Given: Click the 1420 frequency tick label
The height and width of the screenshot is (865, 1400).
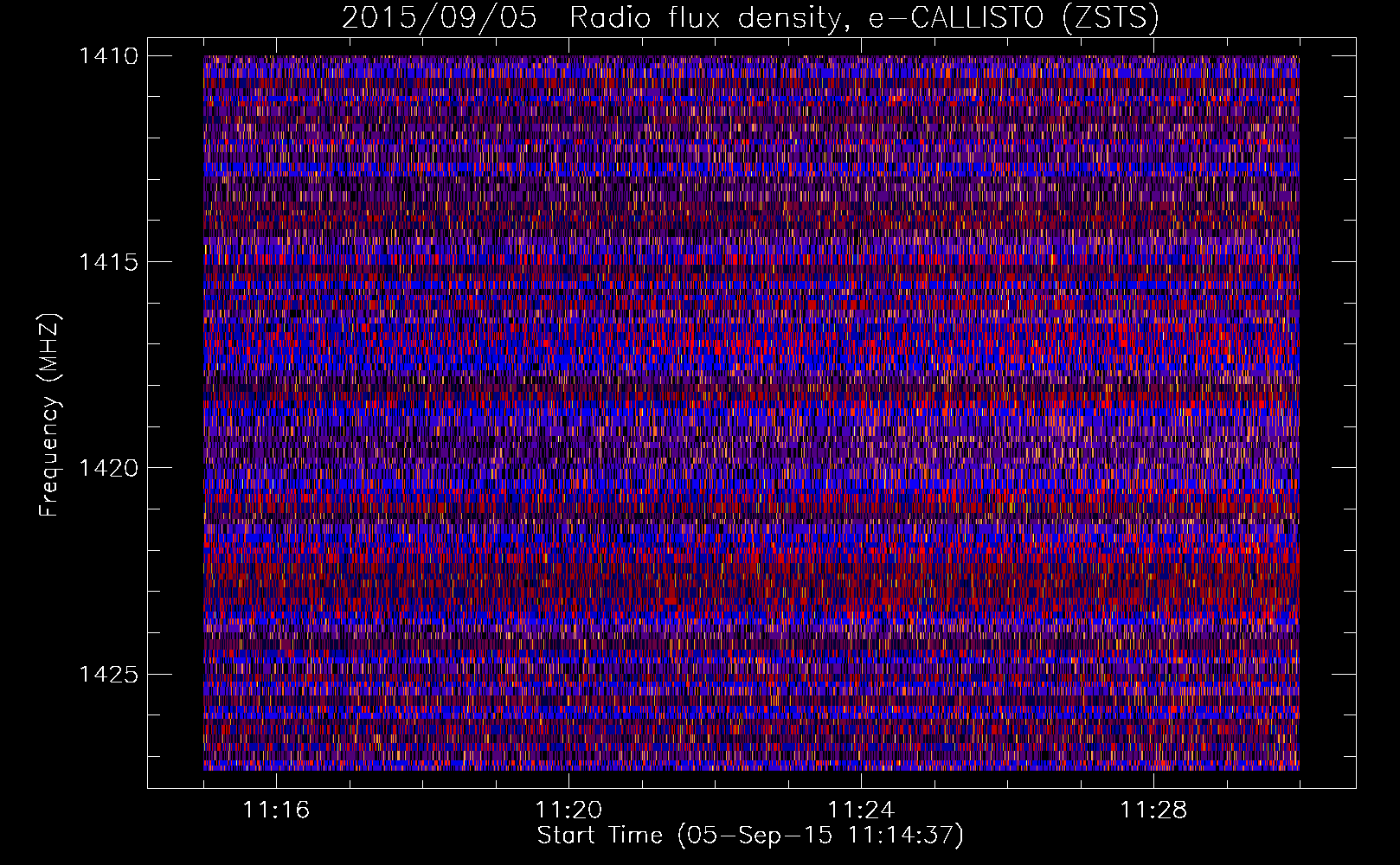Looking at the screenshot, I should 108,468.
